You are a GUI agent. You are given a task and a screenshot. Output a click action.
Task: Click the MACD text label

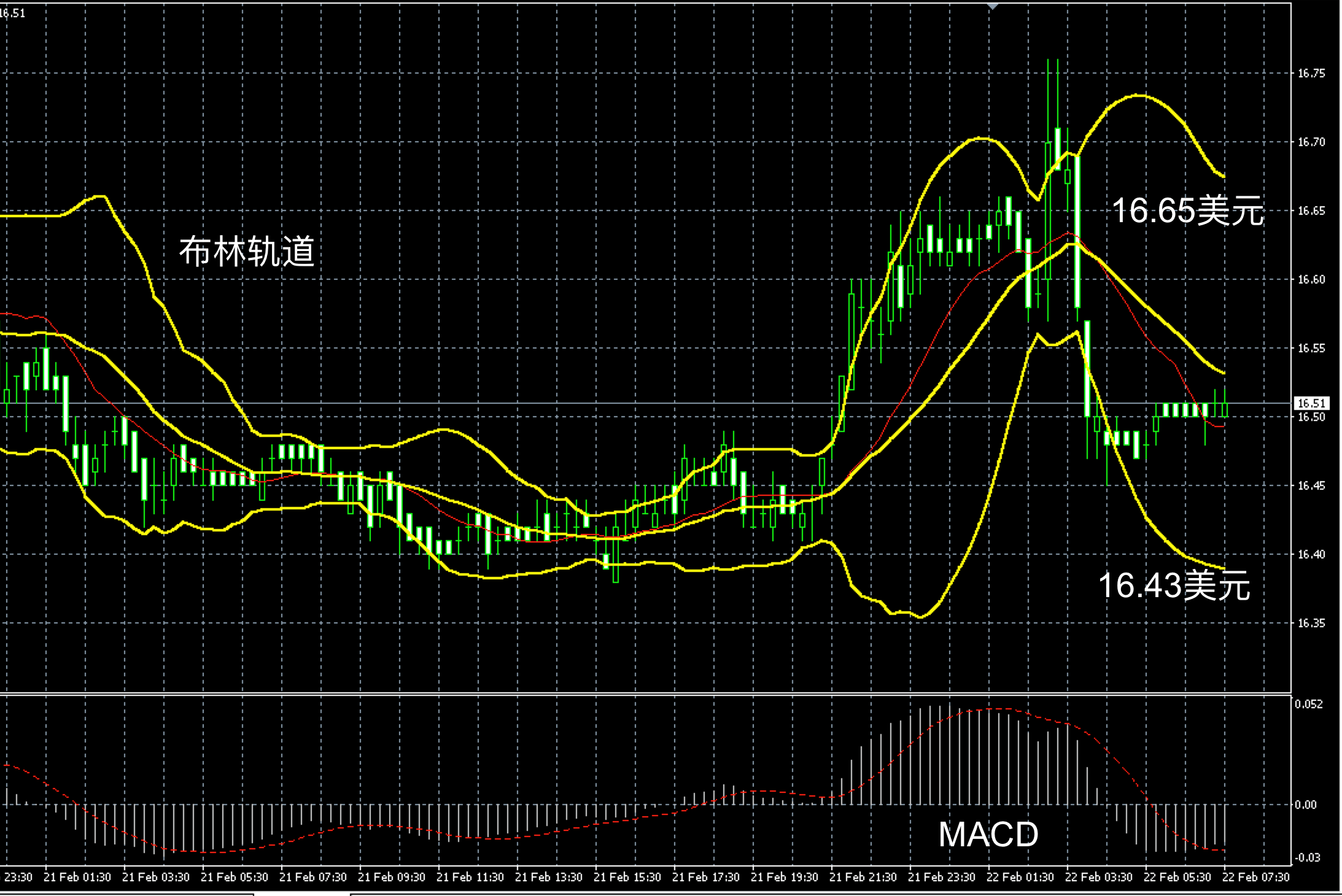pyautogui.click(x=988, y=835)
